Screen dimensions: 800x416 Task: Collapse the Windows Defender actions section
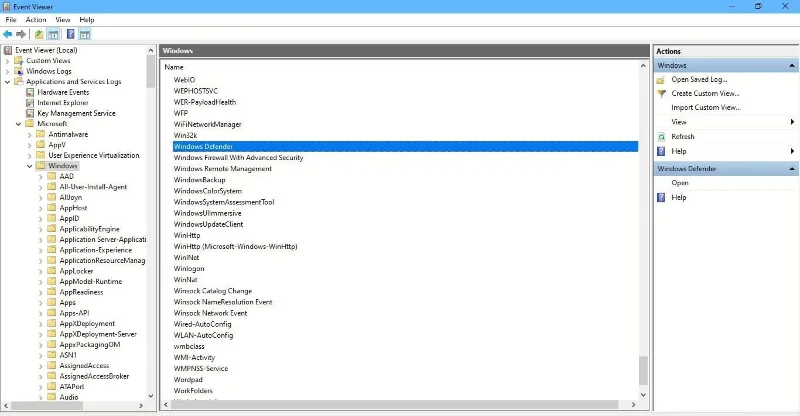pyautogui.click(x=792, y=168)
